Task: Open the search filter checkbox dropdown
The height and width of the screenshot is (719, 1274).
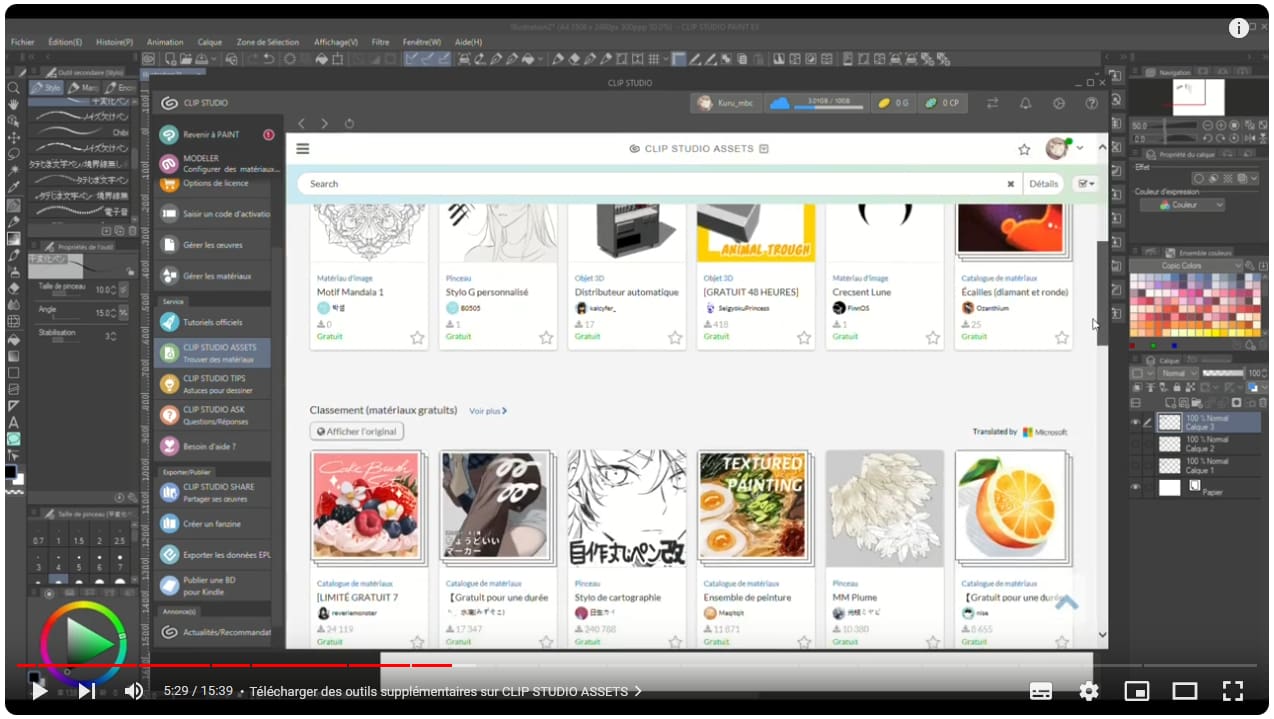Action: [x=1084, y=184]
